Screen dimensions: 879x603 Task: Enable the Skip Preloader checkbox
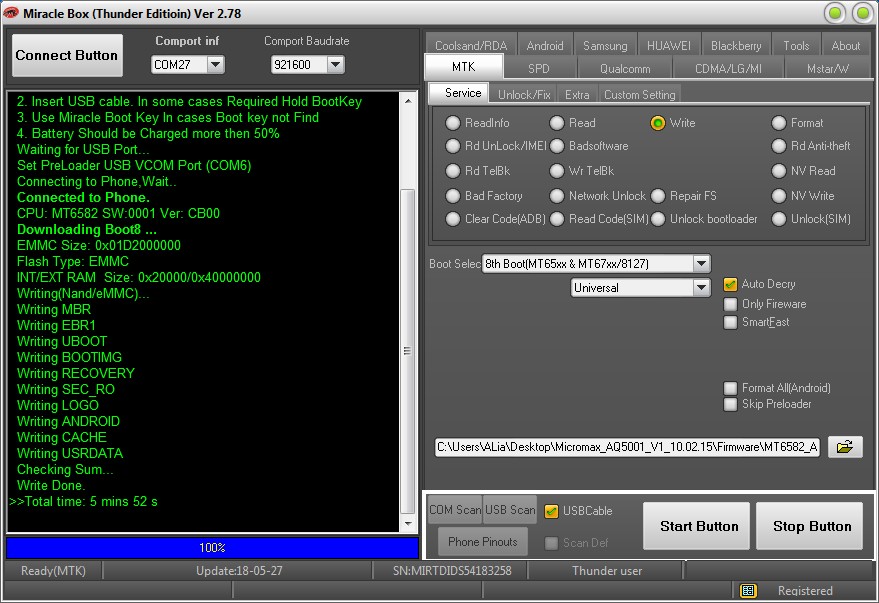[730, 404]
